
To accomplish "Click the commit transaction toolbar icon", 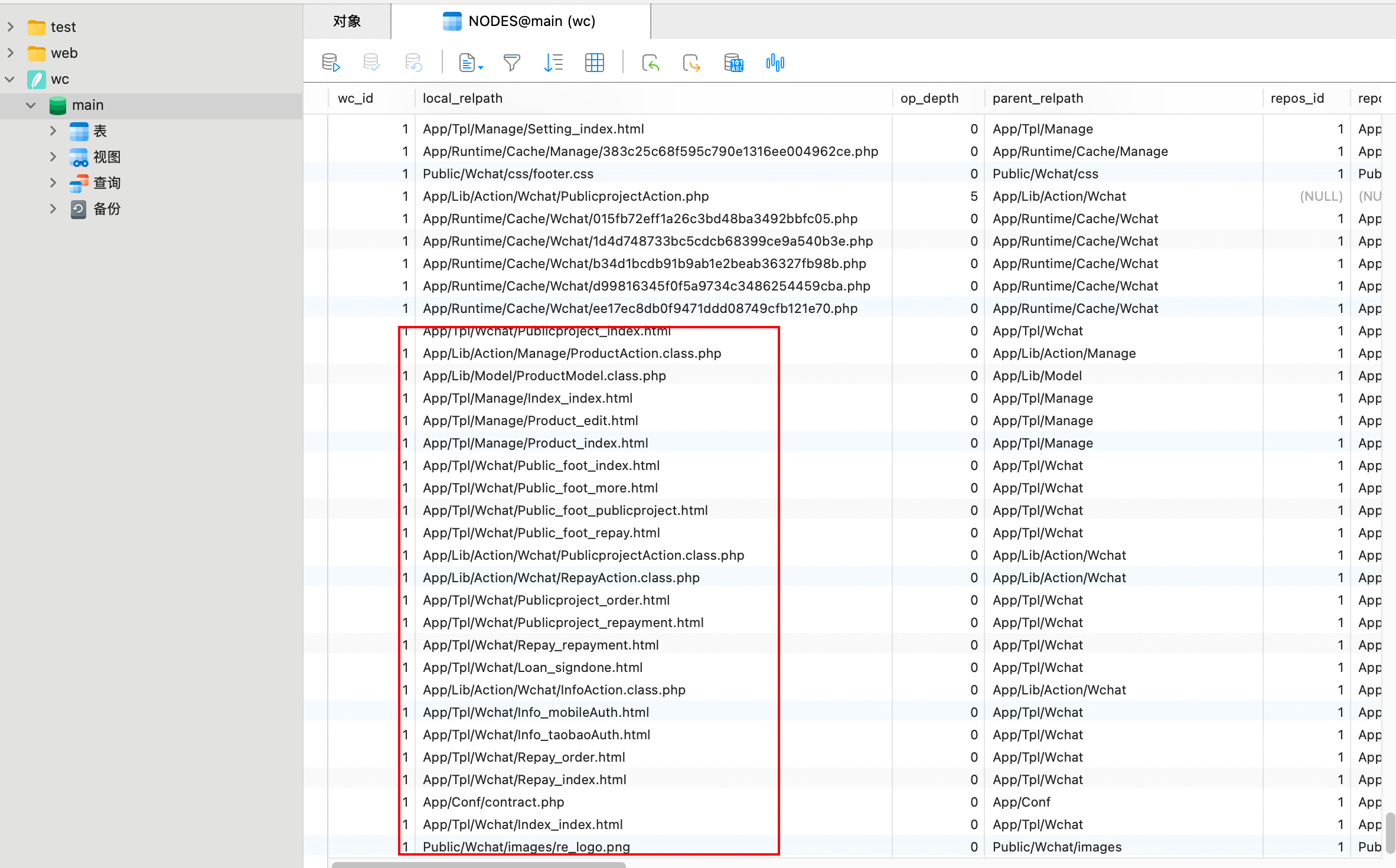I will coord(371,63).
